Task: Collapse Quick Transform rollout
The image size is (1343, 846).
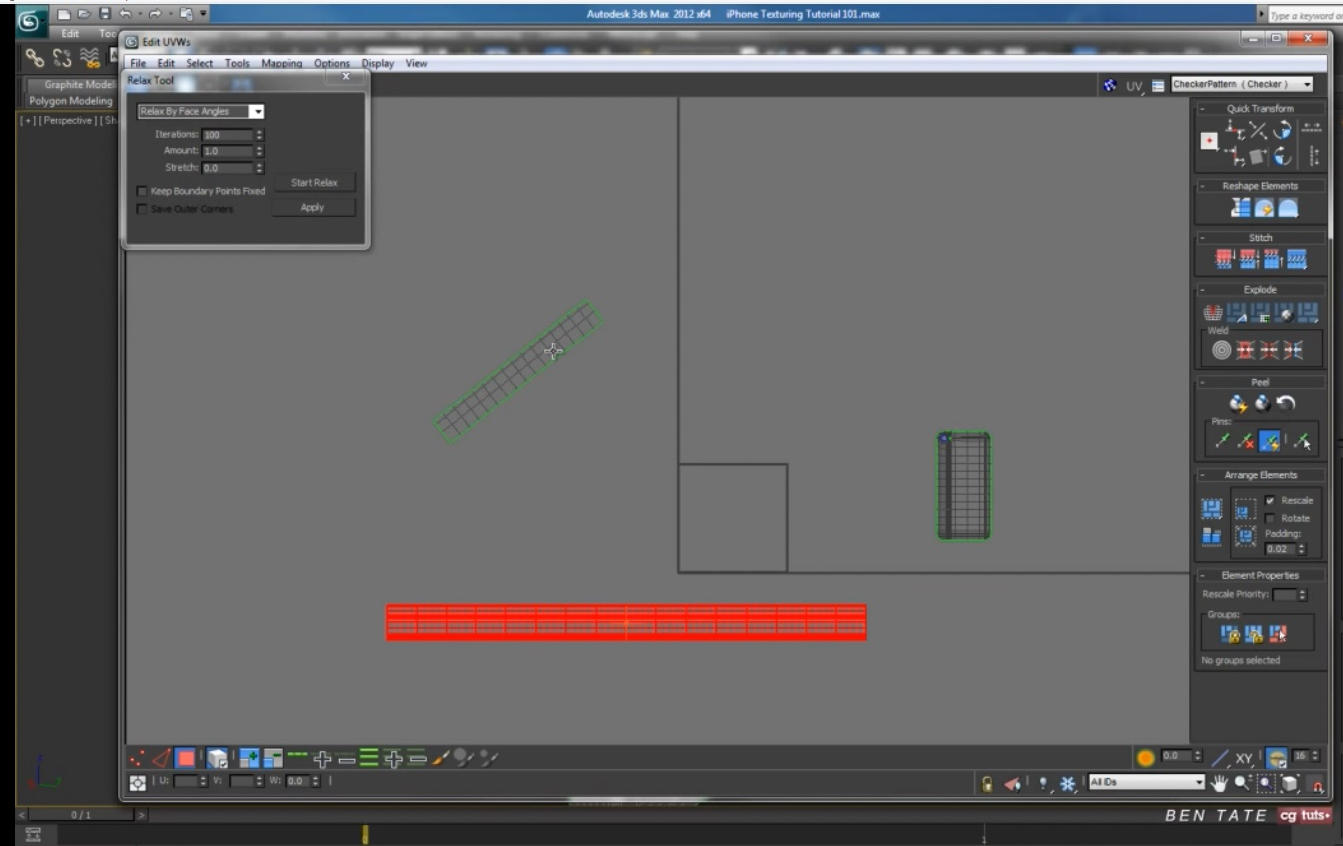Action: click(1260, 108)
